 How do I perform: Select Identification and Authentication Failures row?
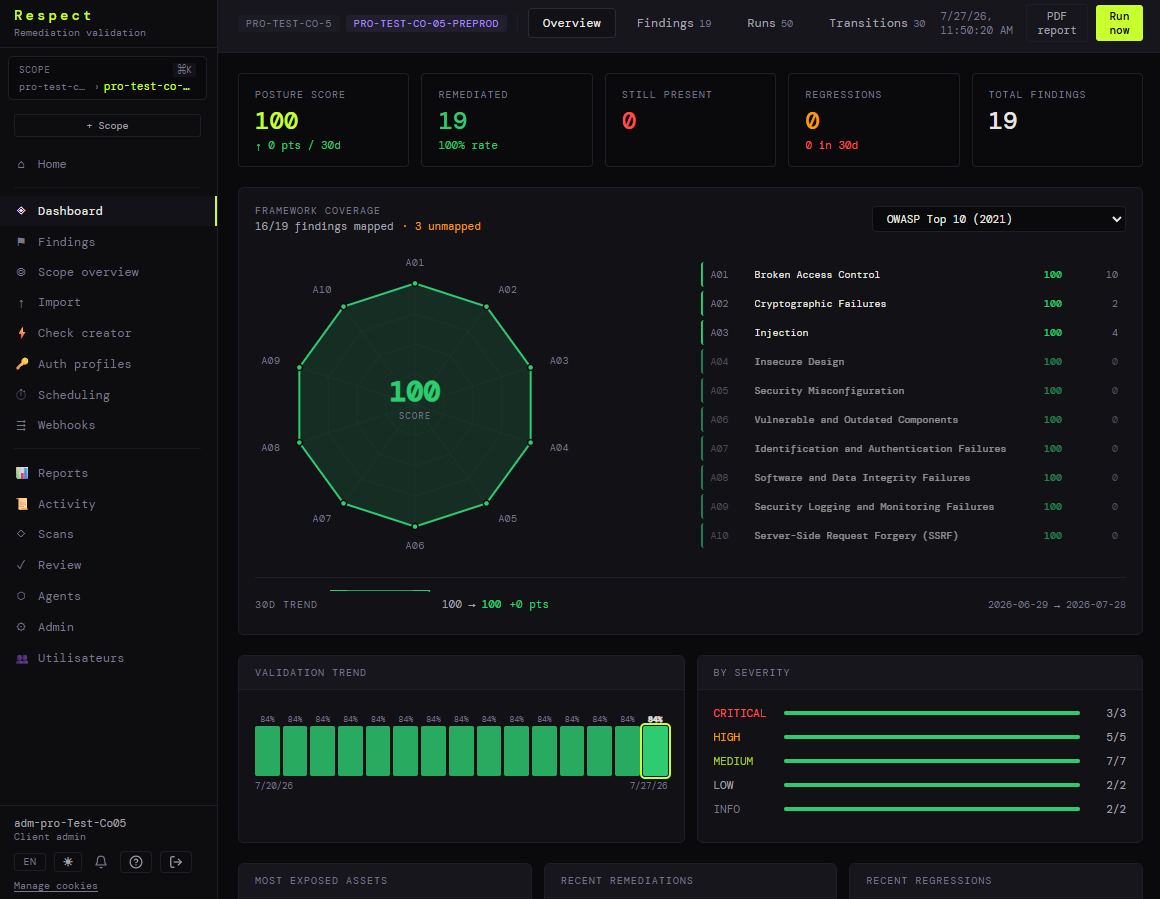[913, 448]
